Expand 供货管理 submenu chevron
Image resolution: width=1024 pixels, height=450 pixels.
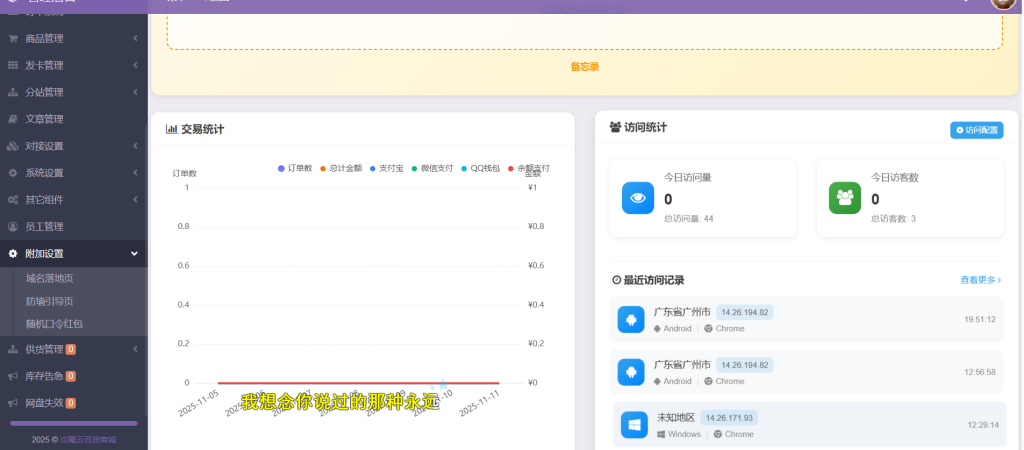pos(135,349)
